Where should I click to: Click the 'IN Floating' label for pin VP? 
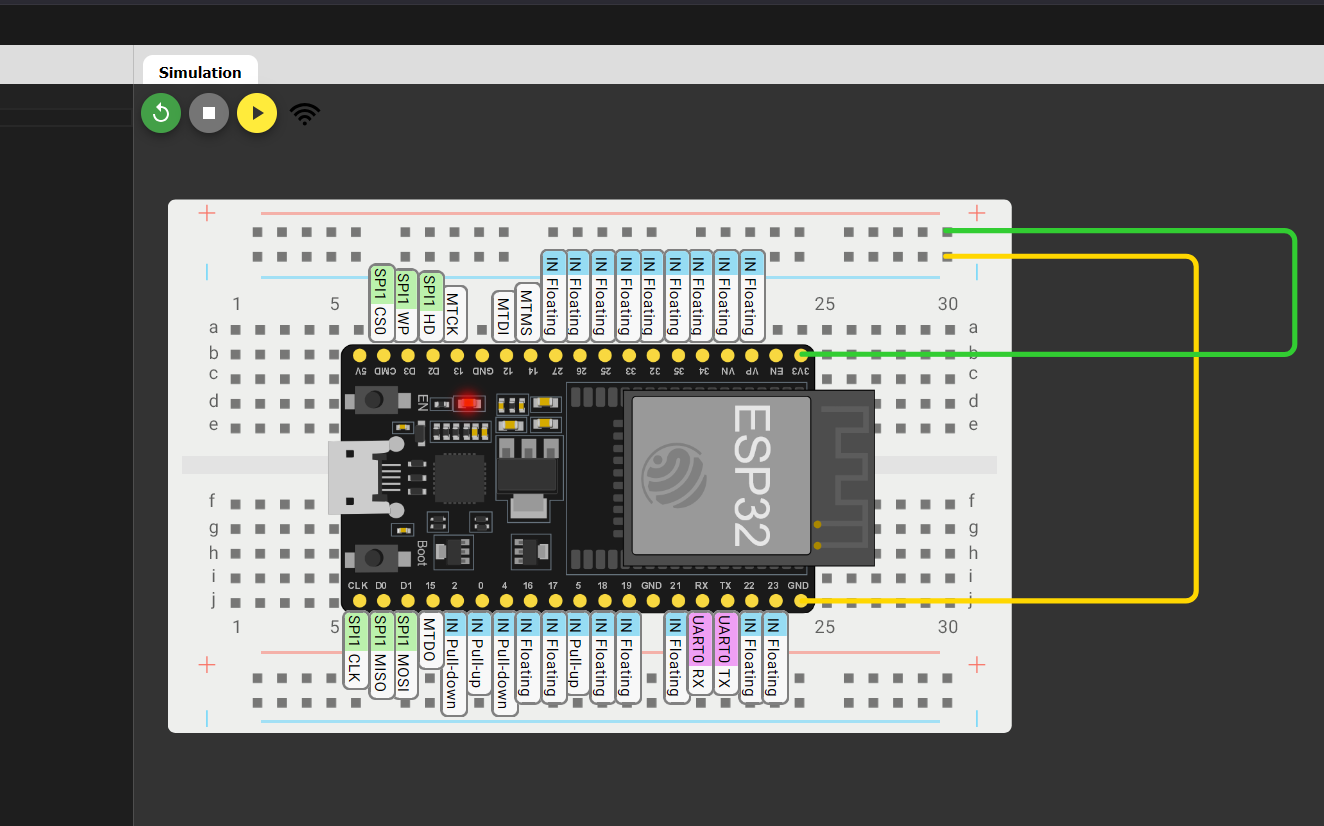point(752,296)
